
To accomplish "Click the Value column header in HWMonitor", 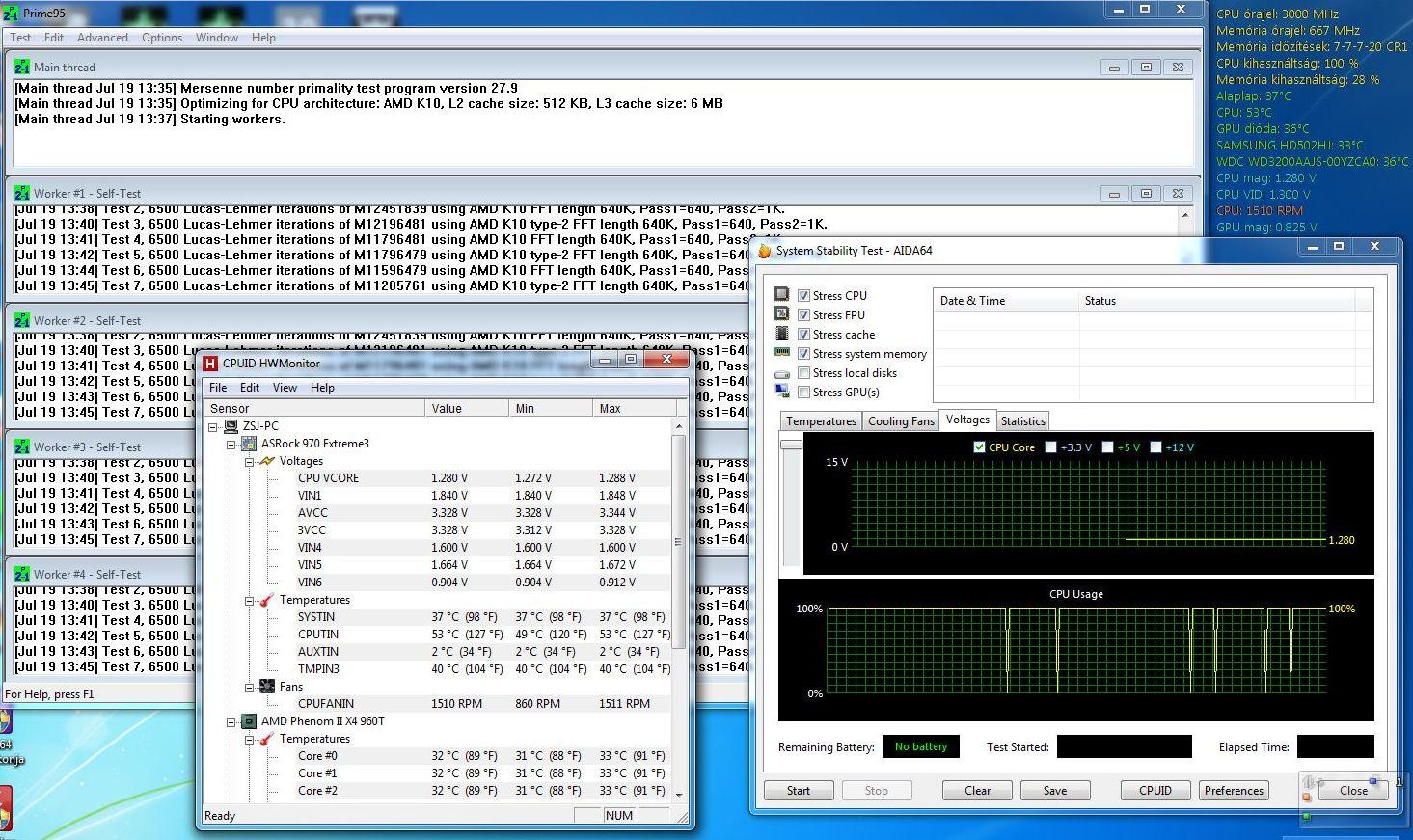I will (x=467, y=409).
